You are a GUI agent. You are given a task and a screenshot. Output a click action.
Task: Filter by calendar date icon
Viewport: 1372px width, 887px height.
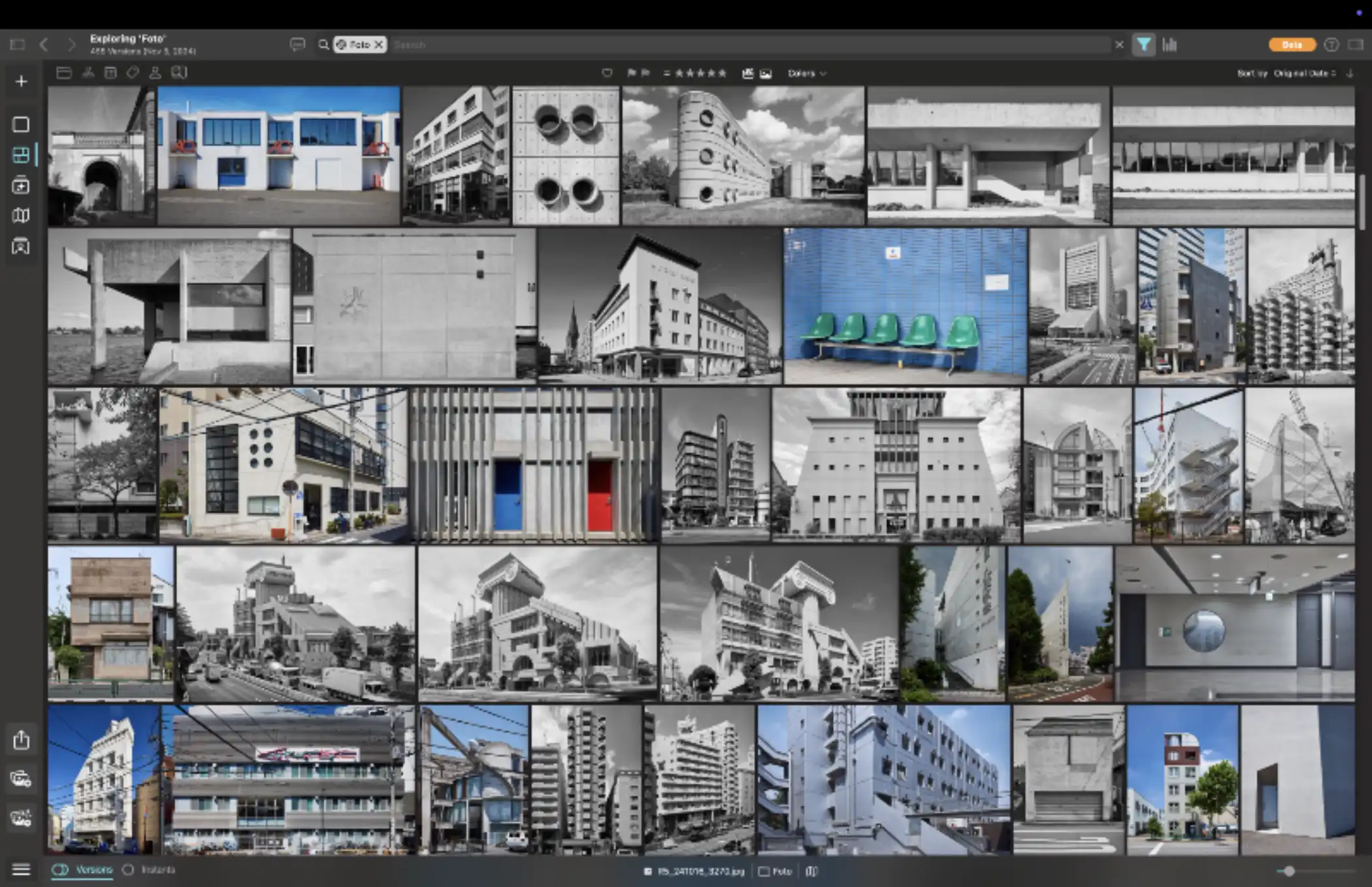tap(110, 73)
